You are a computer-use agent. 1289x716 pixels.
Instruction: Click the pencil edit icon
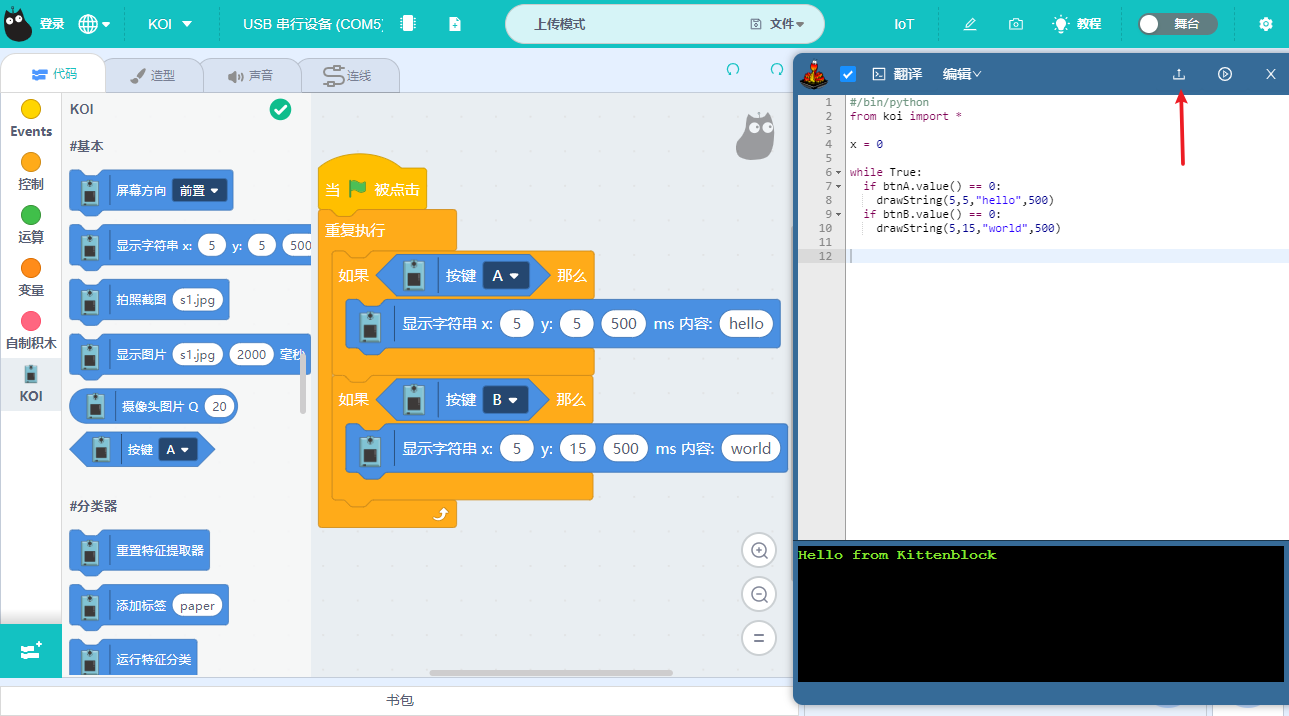tap(969, 24)
